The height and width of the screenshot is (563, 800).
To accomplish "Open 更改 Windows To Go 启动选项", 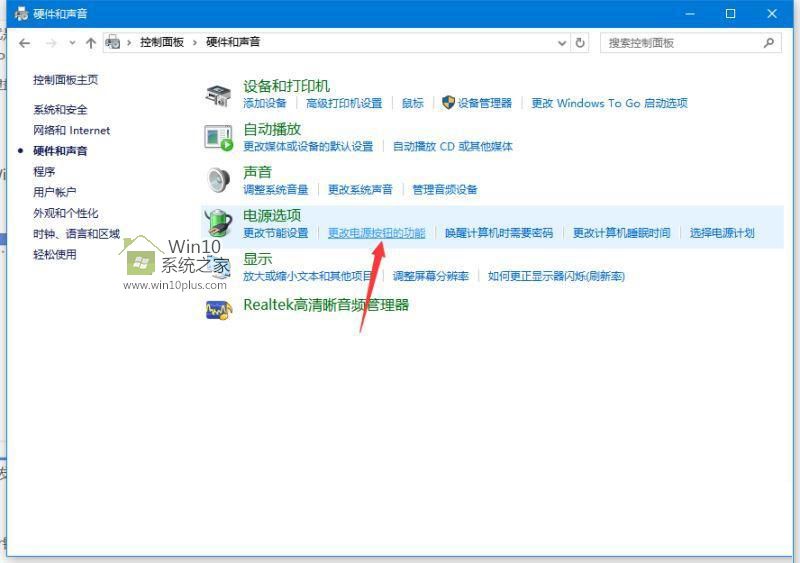I will tap(609, 103).
